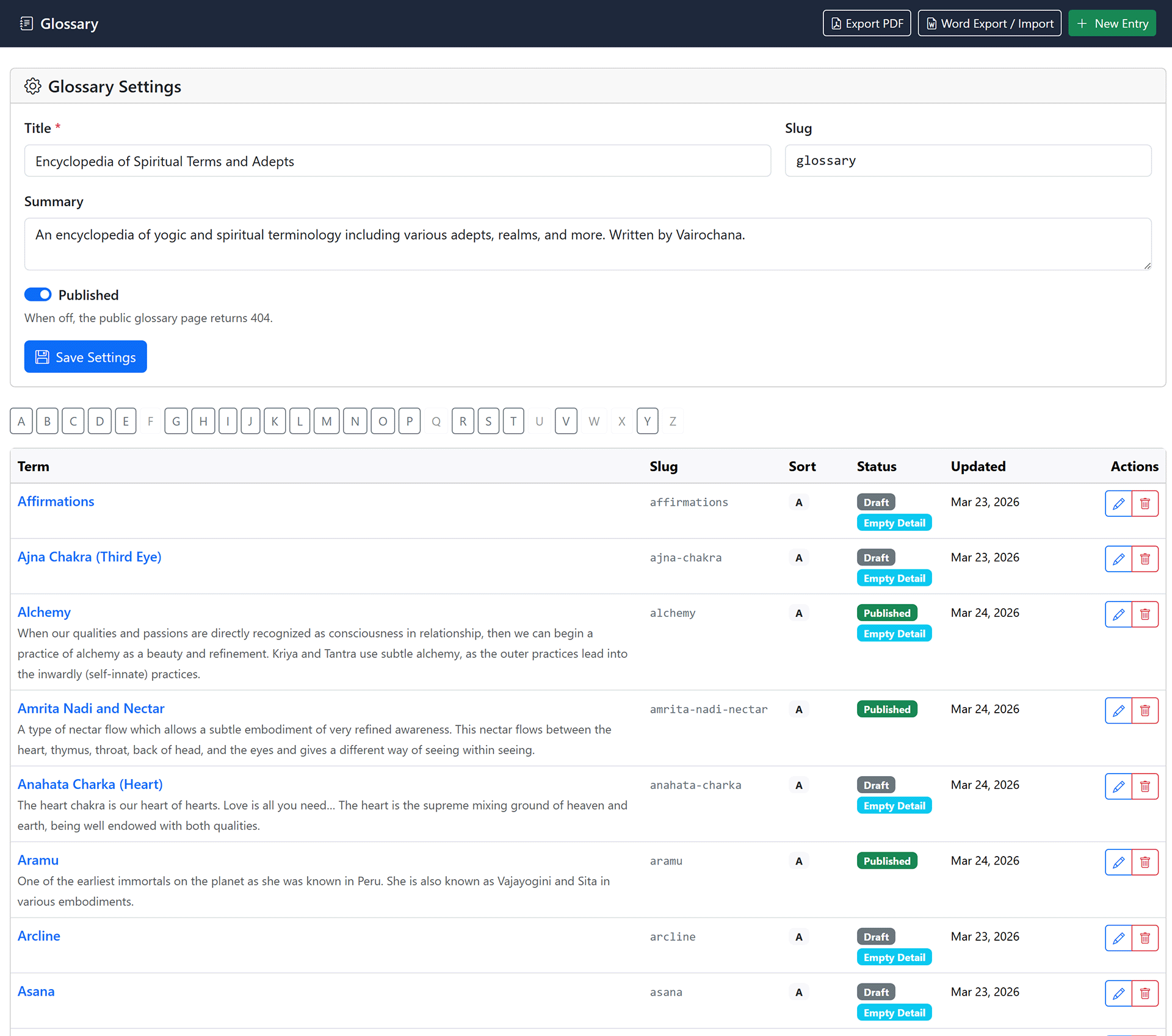Screen dimensions: 1172x1036
Task: Click trash icon for Amrita Nadi row
Action: point(1145,711)
